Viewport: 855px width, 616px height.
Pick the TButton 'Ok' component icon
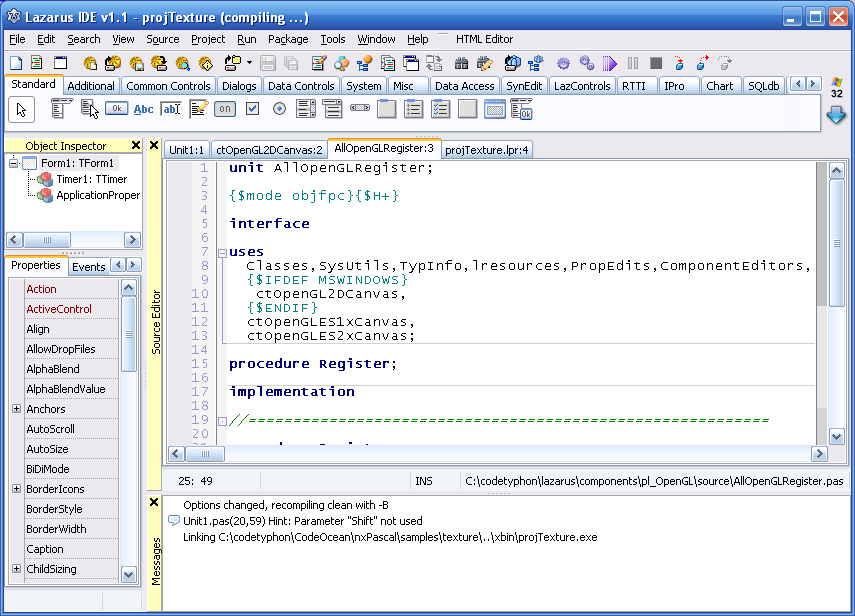pyautogui.click(x=116, y=108)
